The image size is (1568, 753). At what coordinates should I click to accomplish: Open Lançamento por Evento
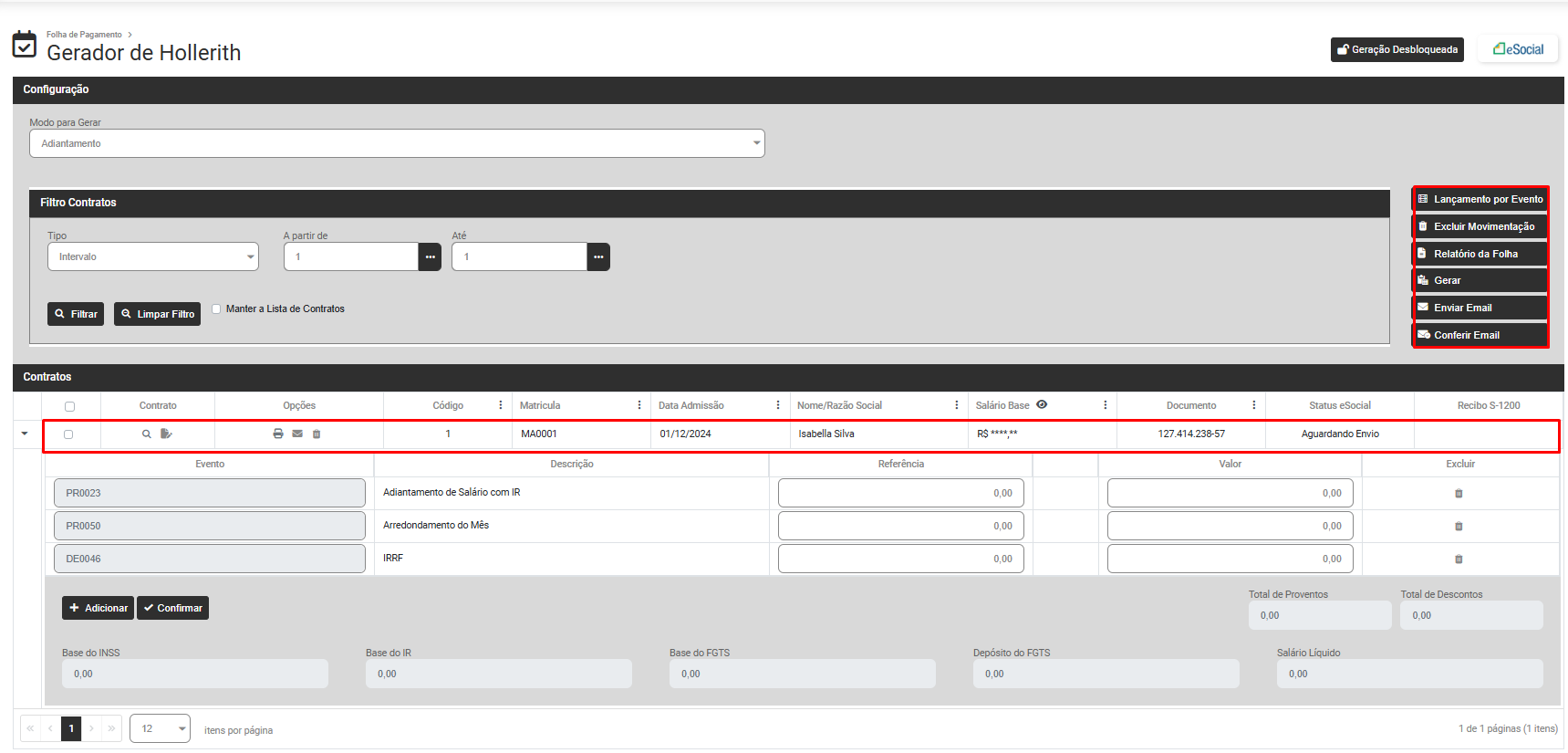[x=1480, y=199]
